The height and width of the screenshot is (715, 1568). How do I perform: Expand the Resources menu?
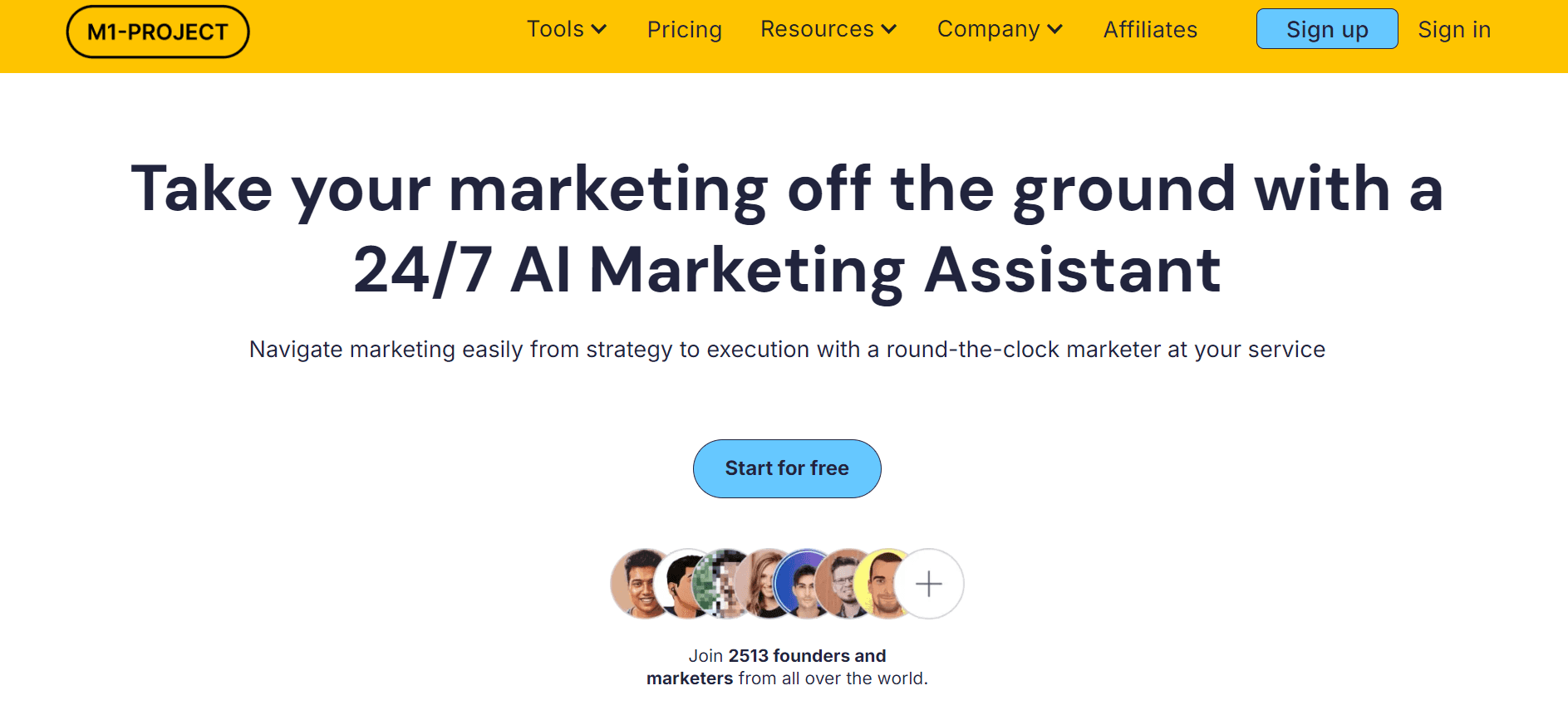point(817,29)
